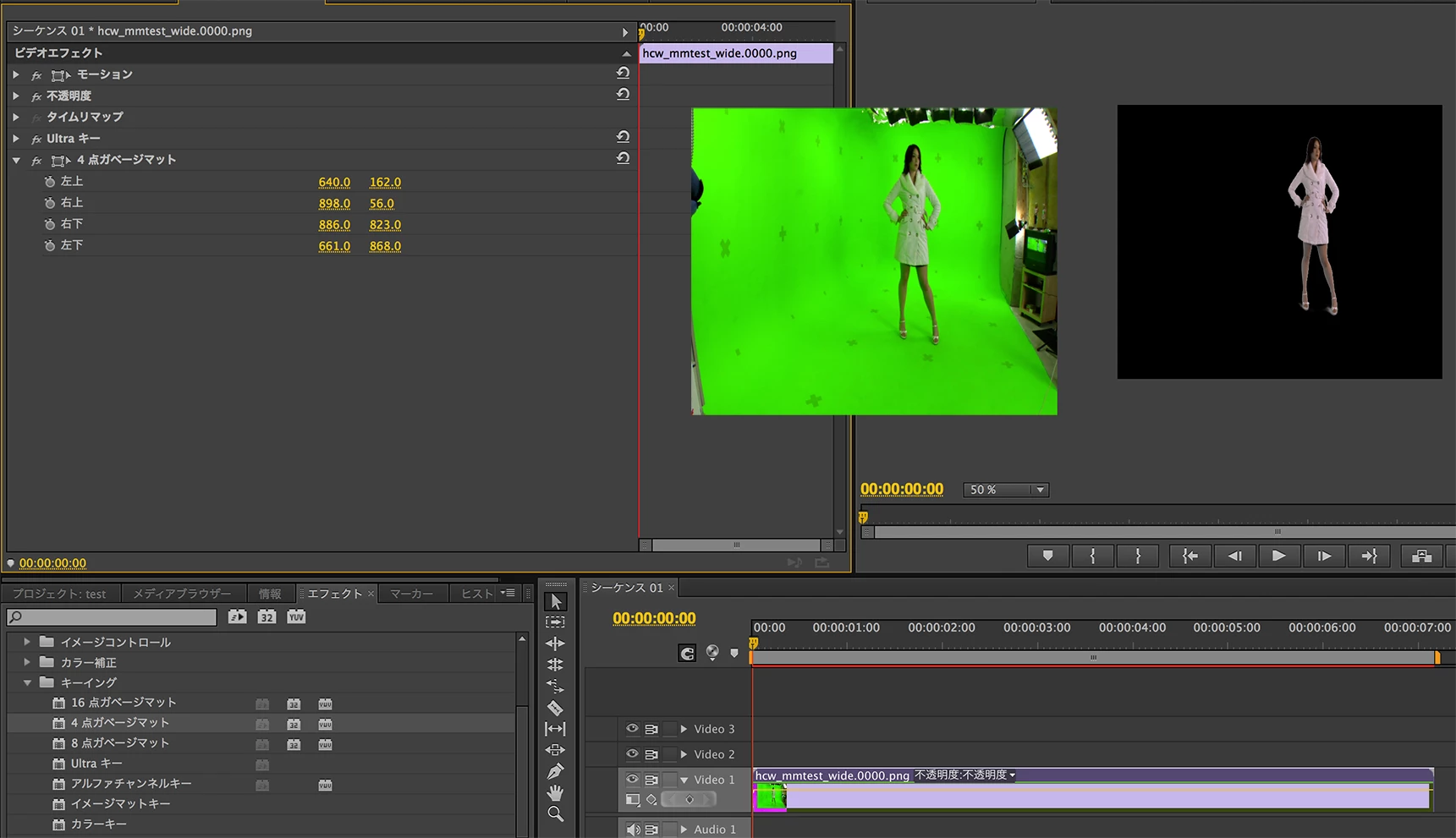The width and height of the screenshot is (1456, 838).
Task: Select the Selection tool arrow
Action: tap(555, 601)
